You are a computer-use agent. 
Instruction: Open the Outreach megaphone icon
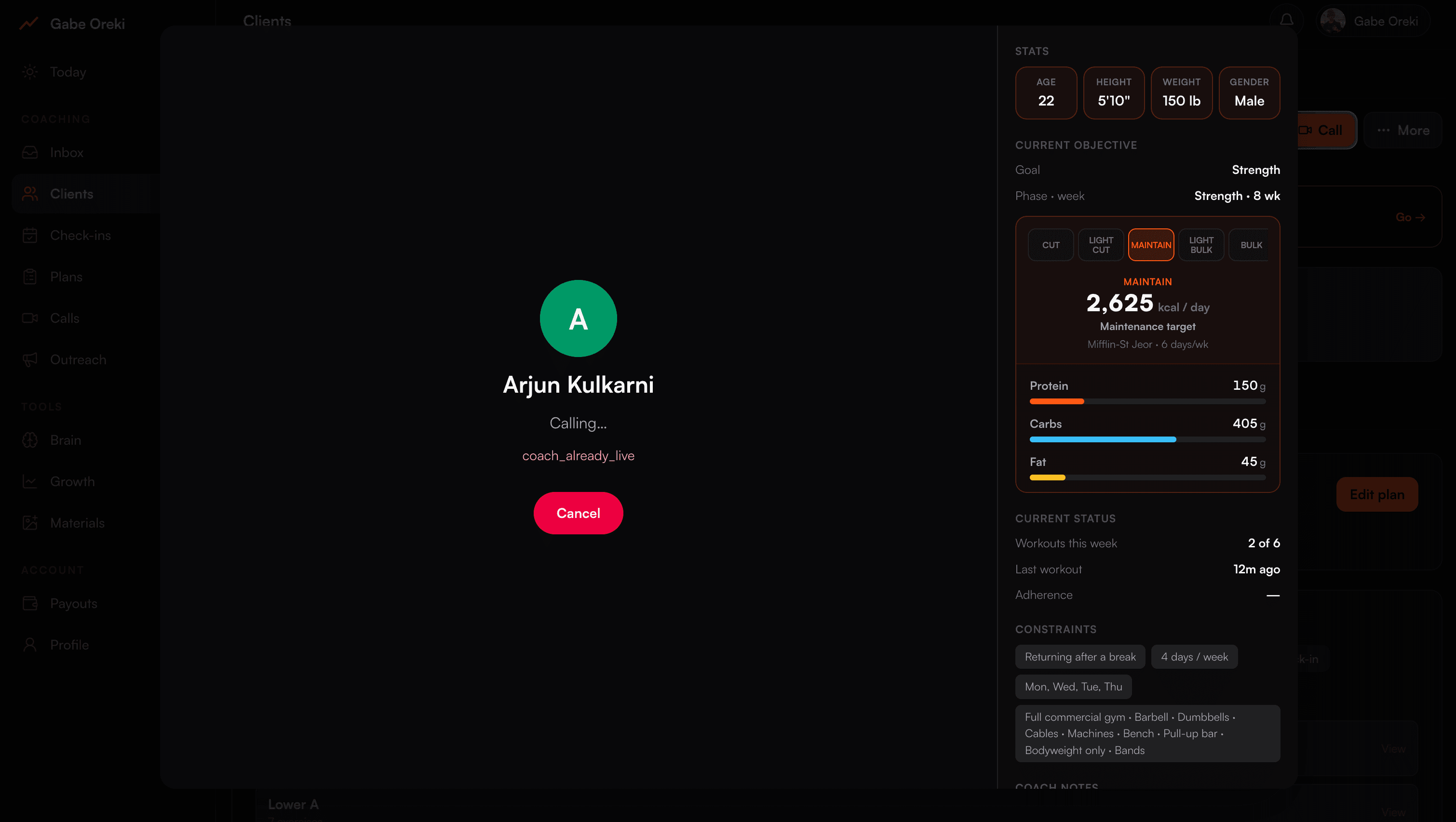[30, 359]
